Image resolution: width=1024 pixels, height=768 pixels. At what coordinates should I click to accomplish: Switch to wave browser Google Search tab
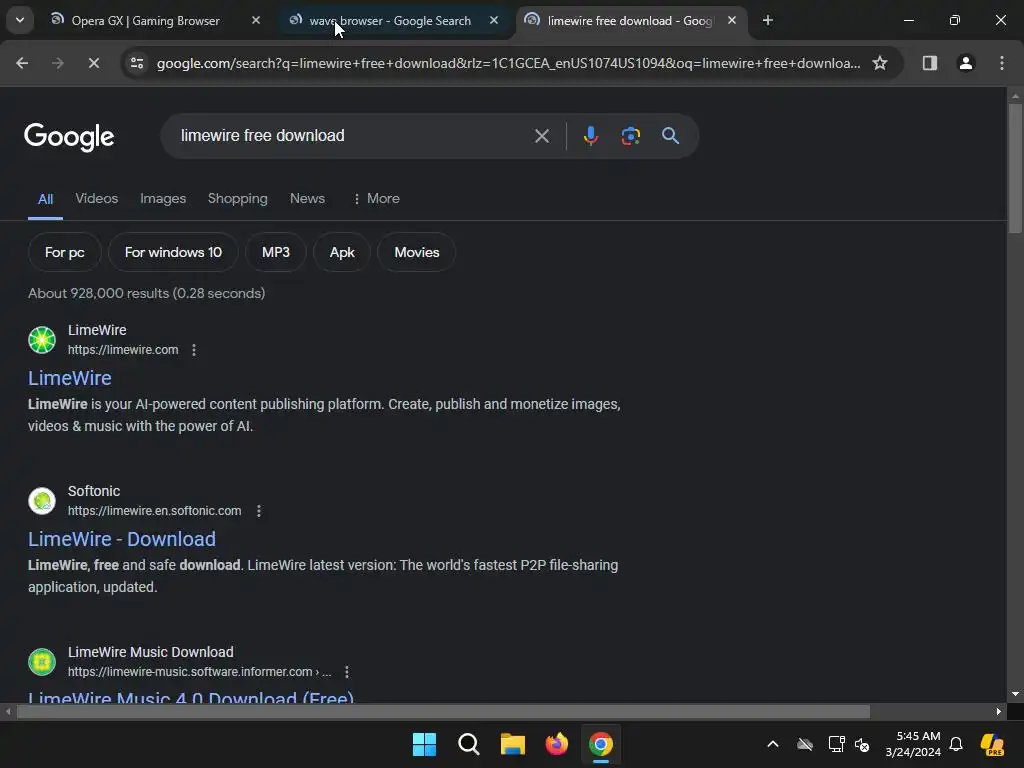(390, 21)
